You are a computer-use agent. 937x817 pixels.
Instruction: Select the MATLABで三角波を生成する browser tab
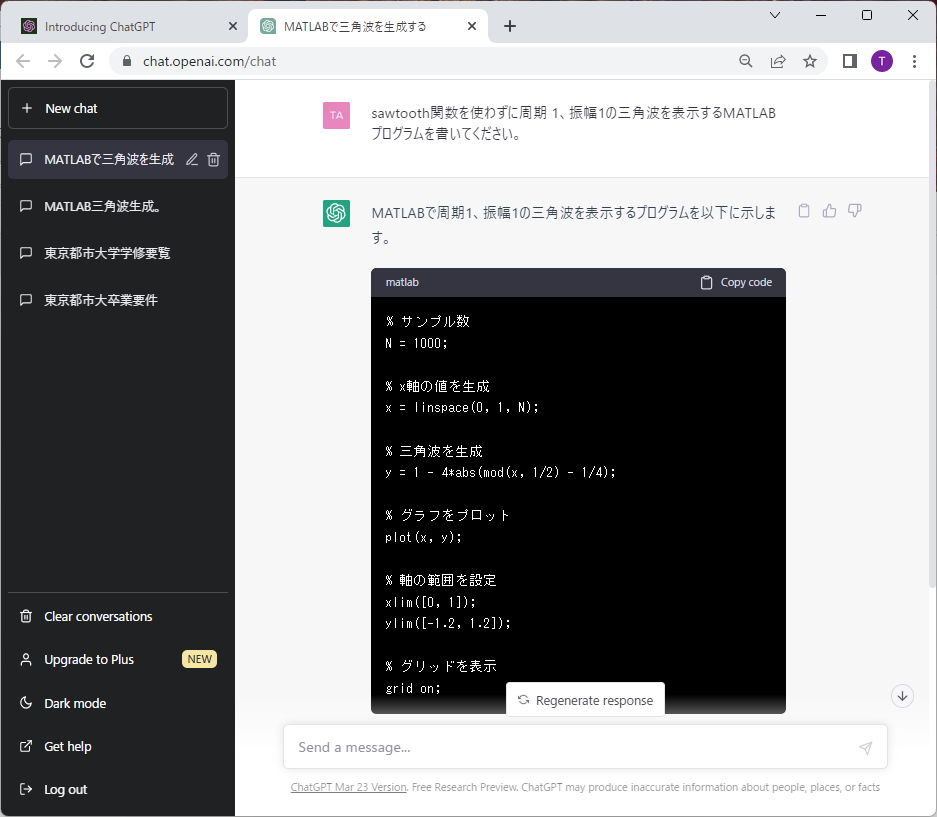(369, 26)
